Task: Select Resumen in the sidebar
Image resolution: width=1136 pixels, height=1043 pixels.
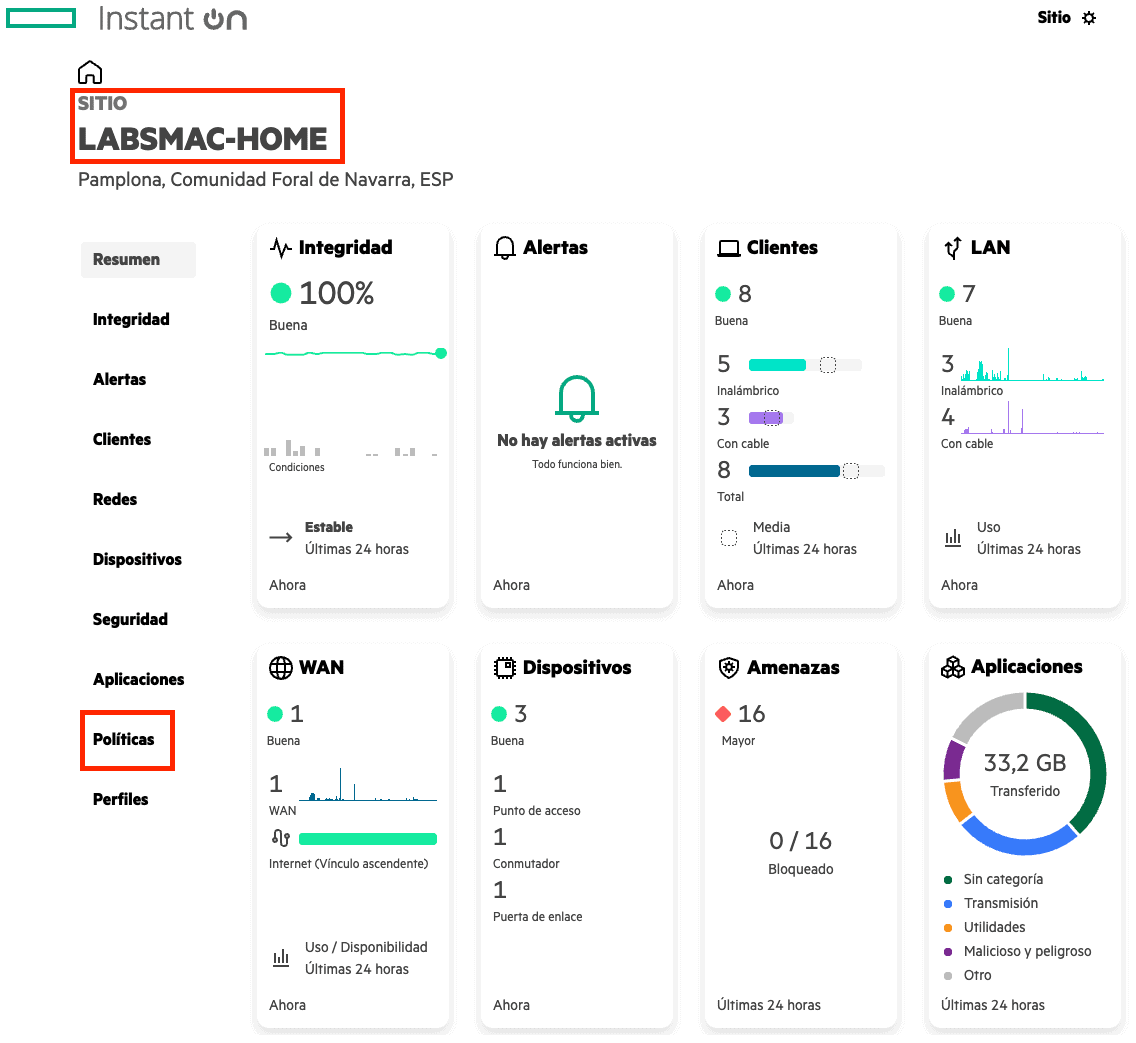Action: pyautogui.click(x=126, y=259)
